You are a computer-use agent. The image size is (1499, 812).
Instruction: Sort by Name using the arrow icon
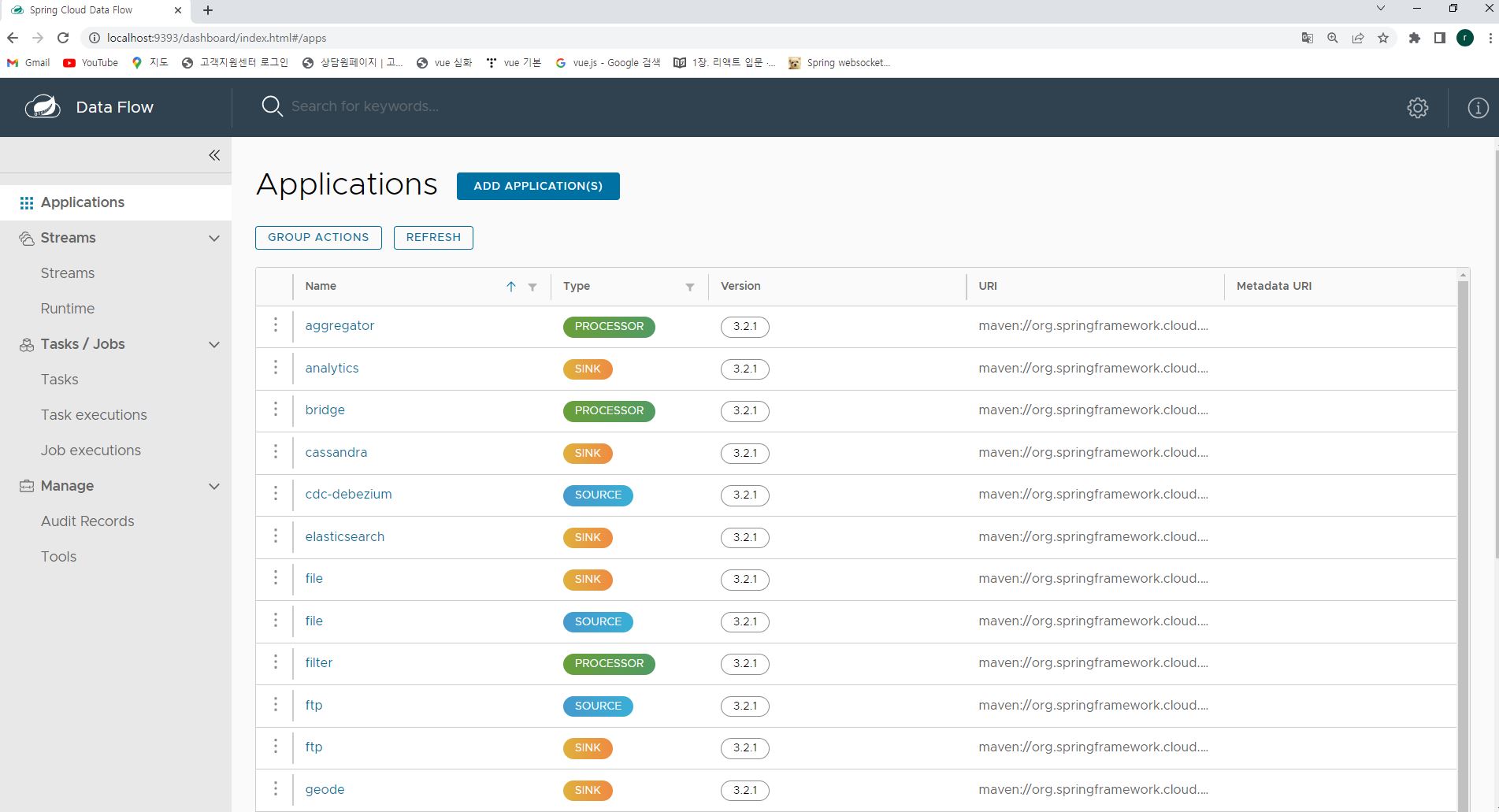(510, 287)
